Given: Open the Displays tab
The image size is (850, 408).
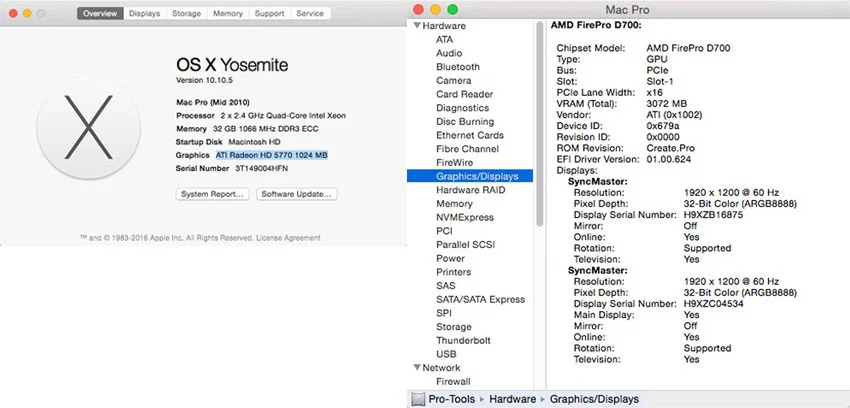Looking at the screenshot, I should pyautogui.click(x=144, y=14).
